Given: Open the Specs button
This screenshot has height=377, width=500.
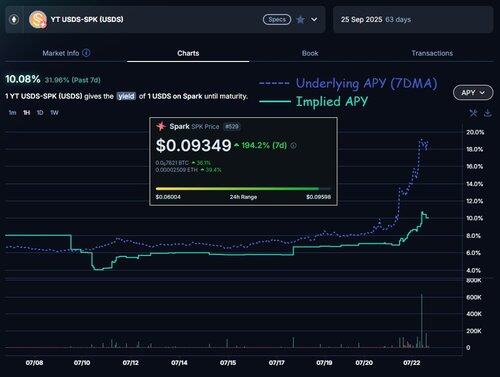Looking at the screenshot, I should (277, 20).
